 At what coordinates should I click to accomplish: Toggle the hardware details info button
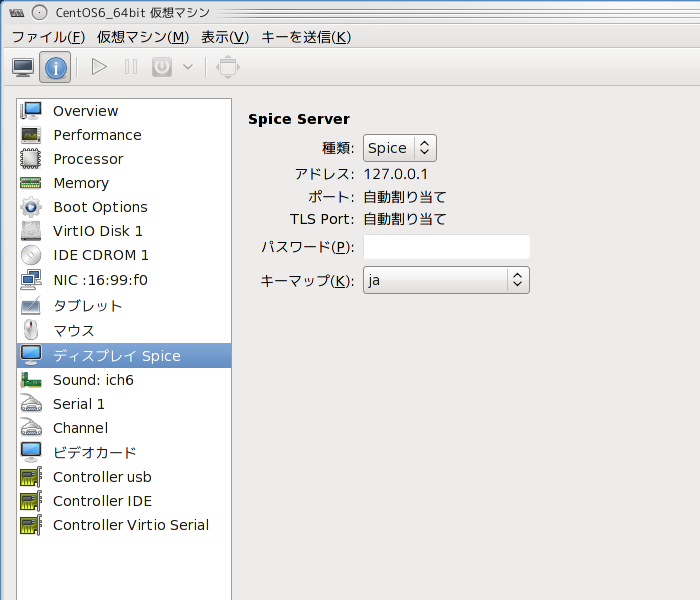pyautogui.click(x=55, y=67)
